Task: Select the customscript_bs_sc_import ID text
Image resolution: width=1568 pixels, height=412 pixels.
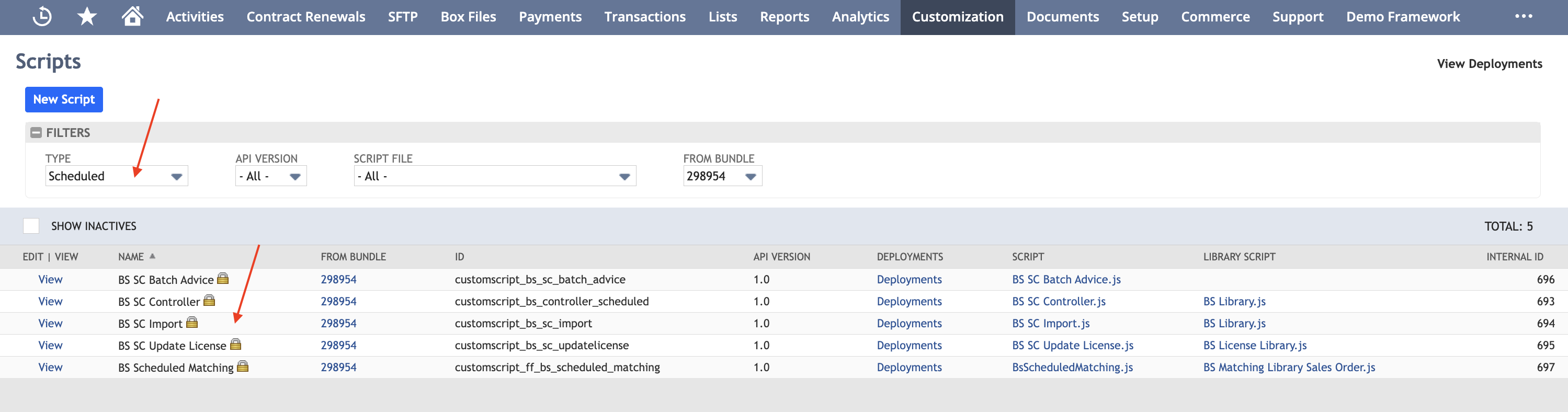Action: 523,323
